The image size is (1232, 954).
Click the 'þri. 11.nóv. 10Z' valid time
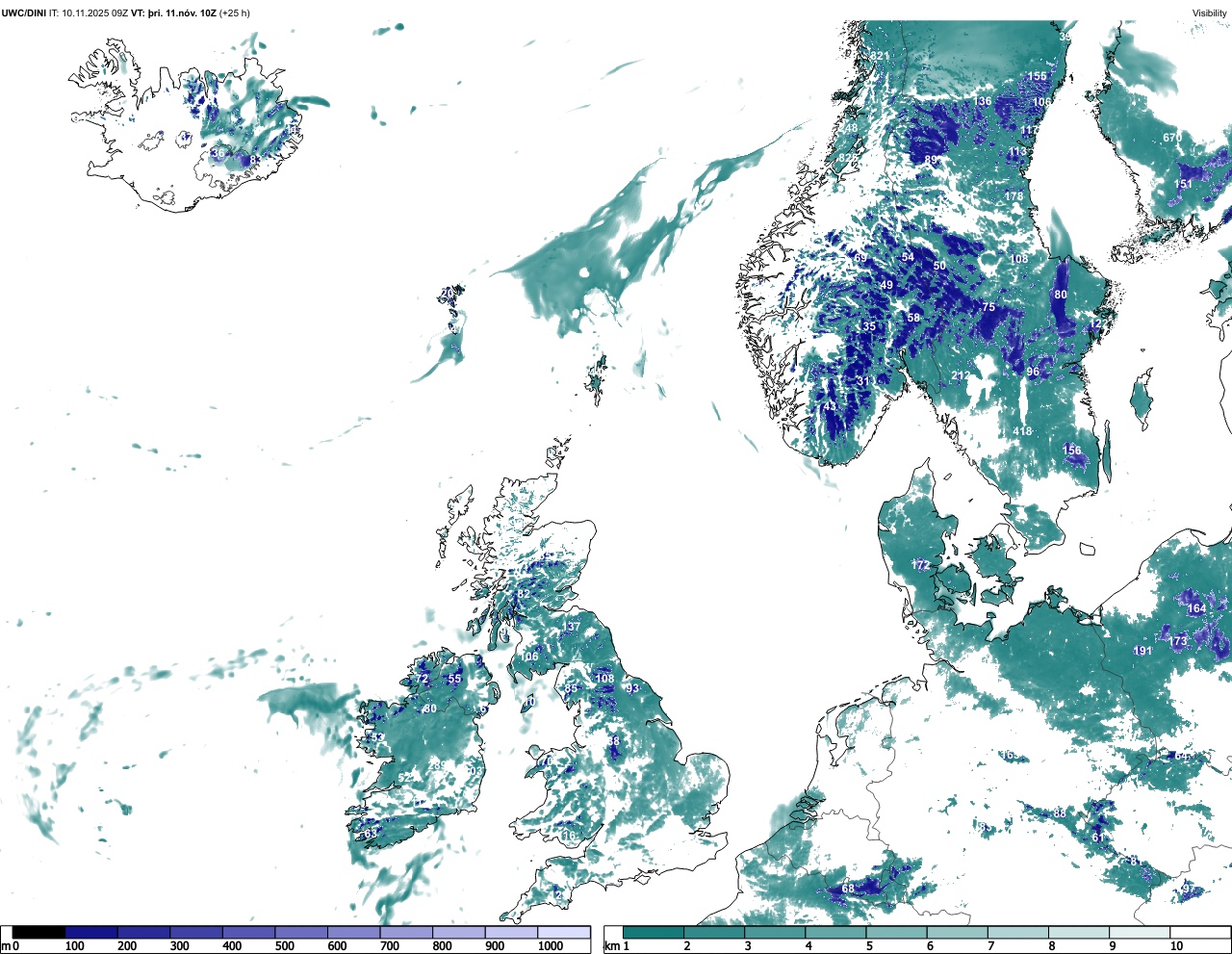tap(182, 13)
